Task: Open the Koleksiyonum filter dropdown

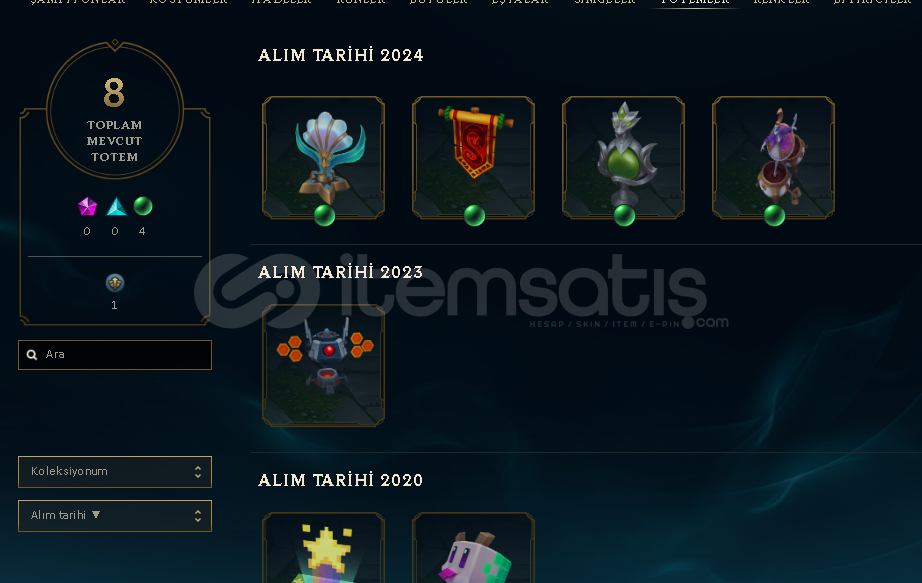Action: [x=115, y=472]
